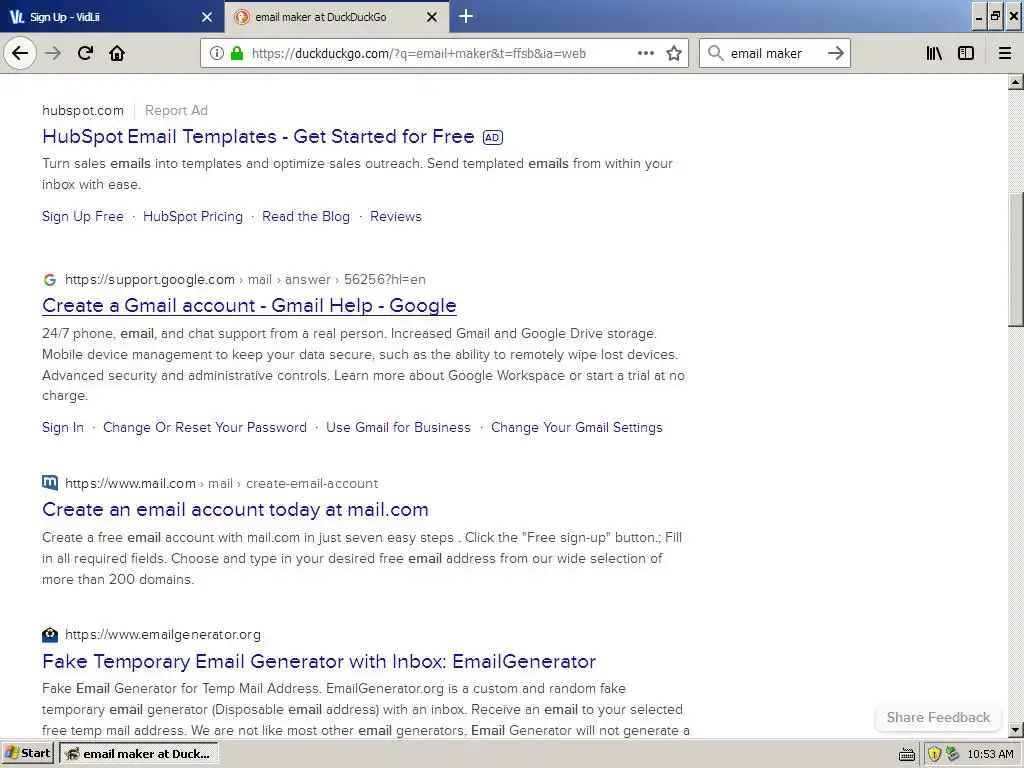The height and width of the screenshot is (768, 1024).
Task: Click the AD badge next to HubSpot title
Action: (492, 137)
